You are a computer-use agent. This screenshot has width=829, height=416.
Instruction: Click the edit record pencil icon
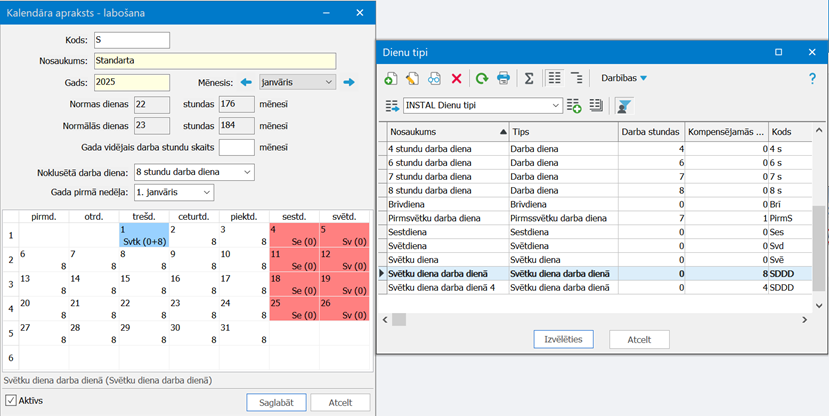pyautogui.click(x=413, y=78)
